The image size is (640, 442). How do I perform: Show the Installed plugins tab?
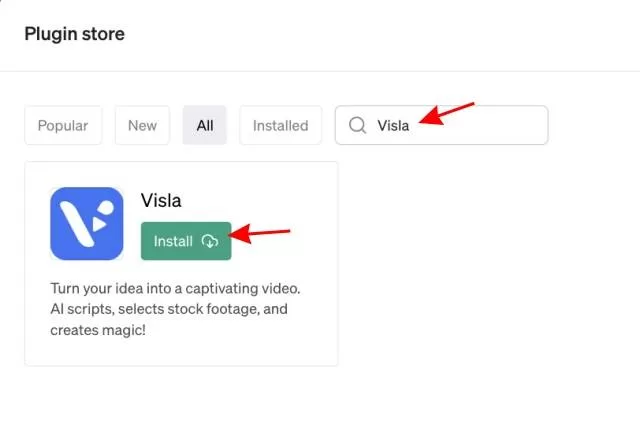point(280,126)
